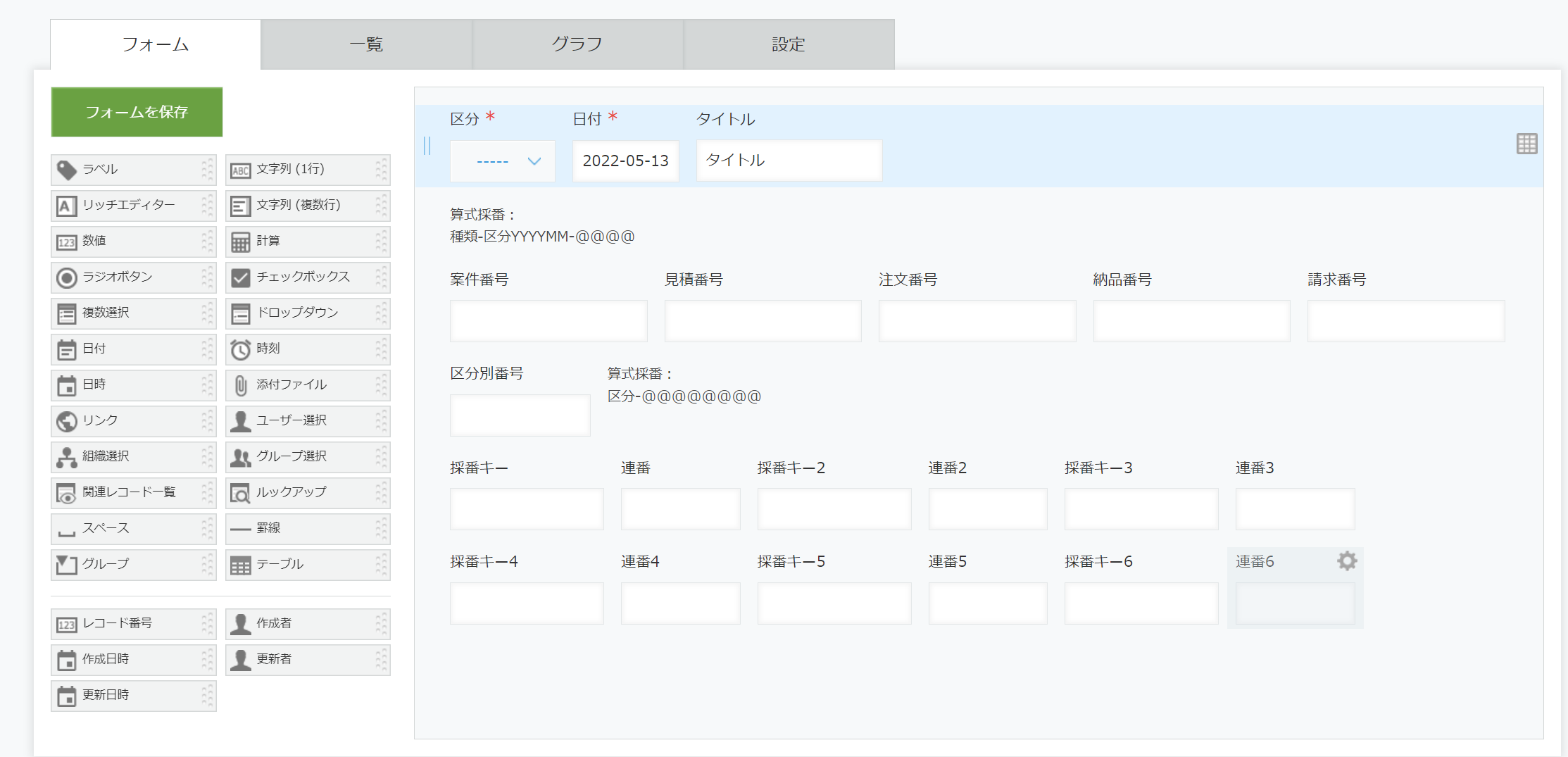The image size is (1568, 757).
Task: Choose the チェックボックス field icon
Action: [240, 277]
